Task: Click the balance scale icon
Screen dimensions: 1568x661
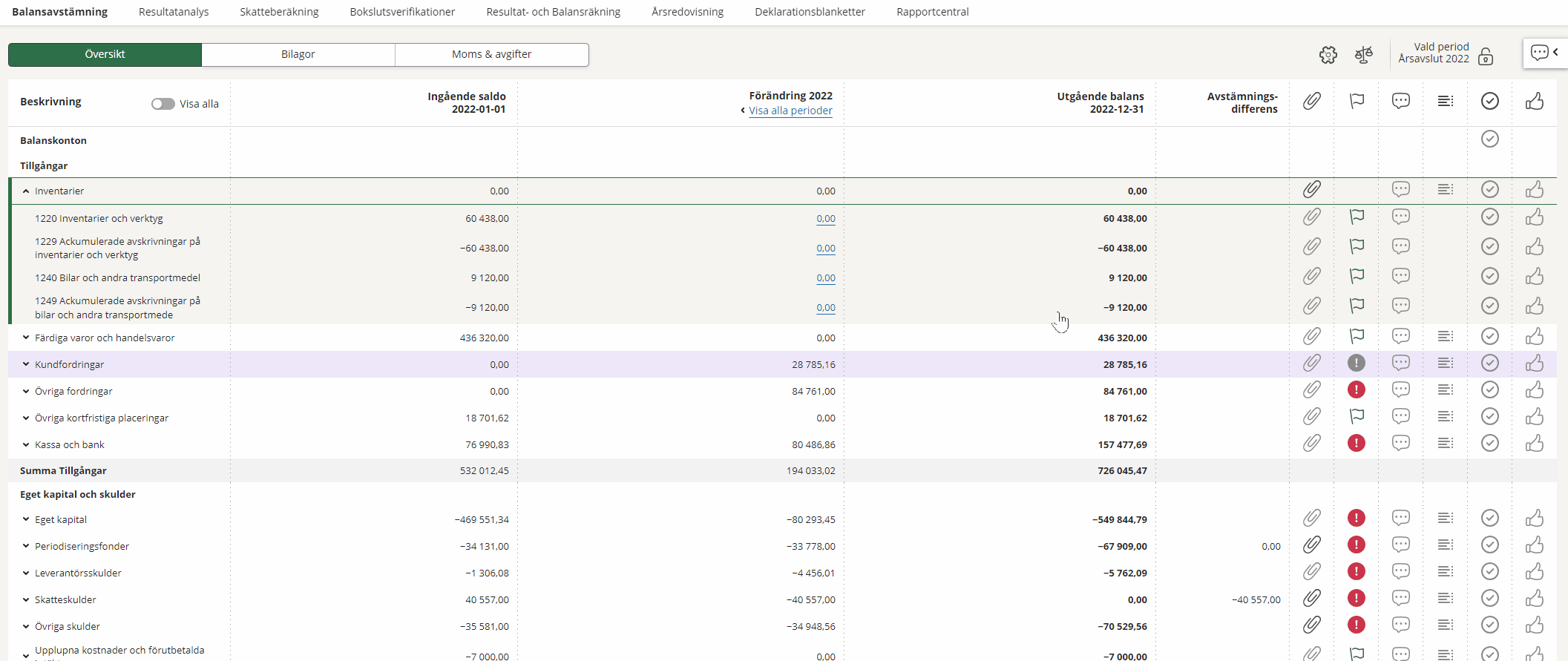Action: tap(1363, 55)
